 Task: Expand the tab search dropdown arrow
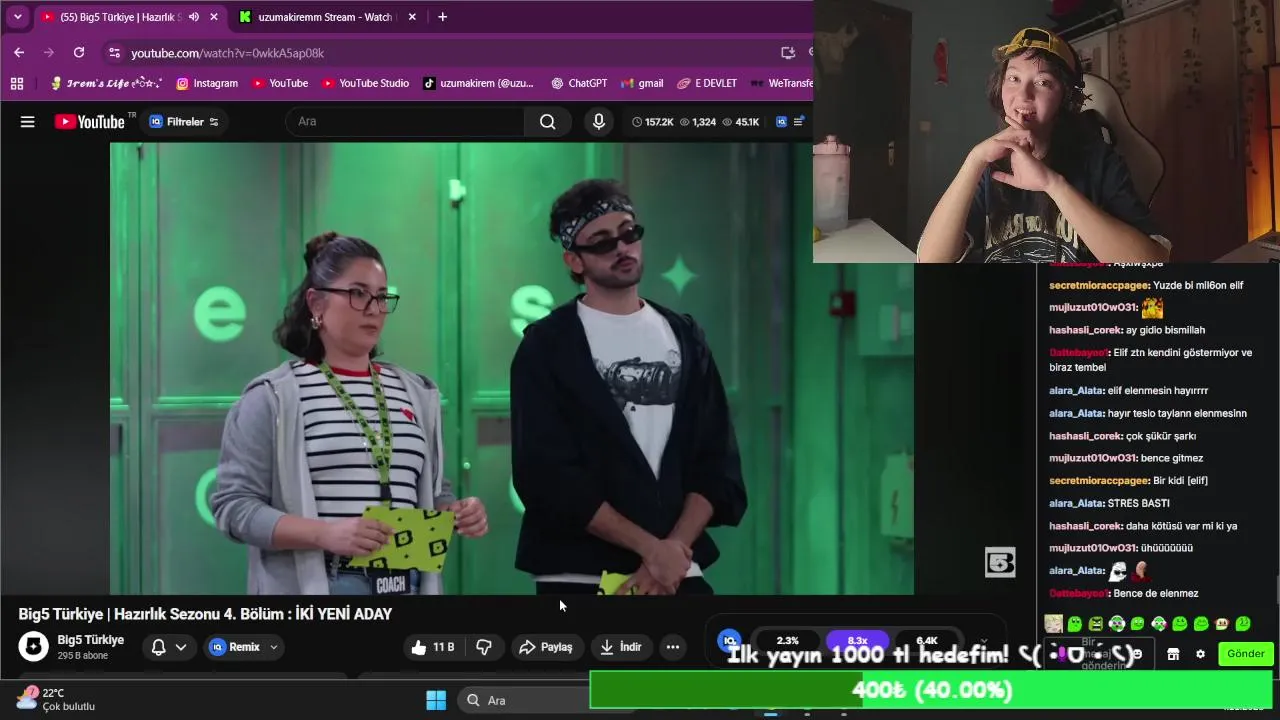tap(17, 17)
